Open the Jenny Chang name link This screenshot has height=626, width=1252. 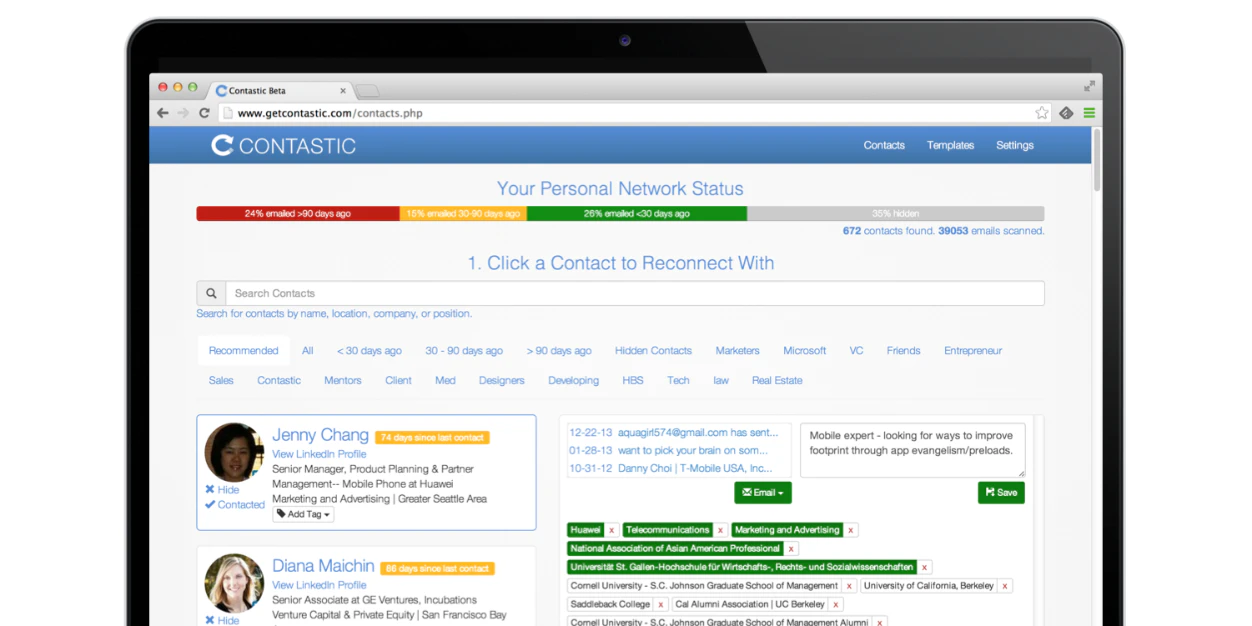(320, 435)
